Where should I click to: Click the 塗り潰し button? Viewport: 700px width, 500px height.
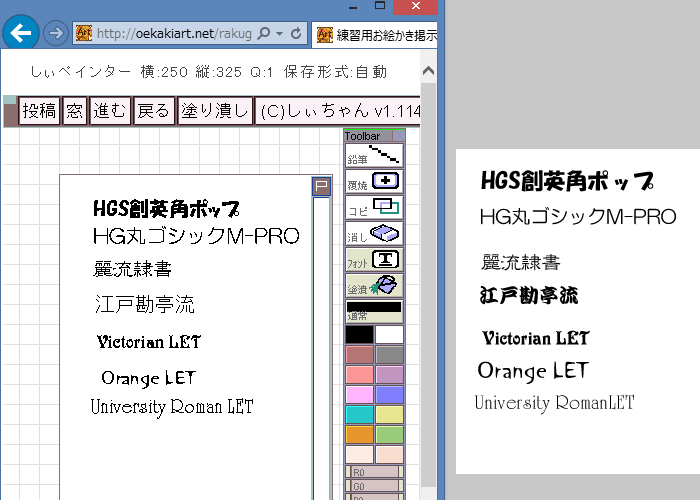coord(215,111)
